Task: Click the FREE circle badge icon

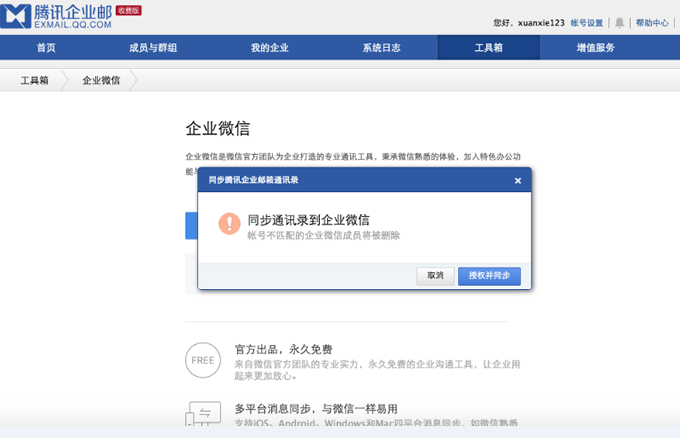Action: pyautogui.click(x=203, y=358)
